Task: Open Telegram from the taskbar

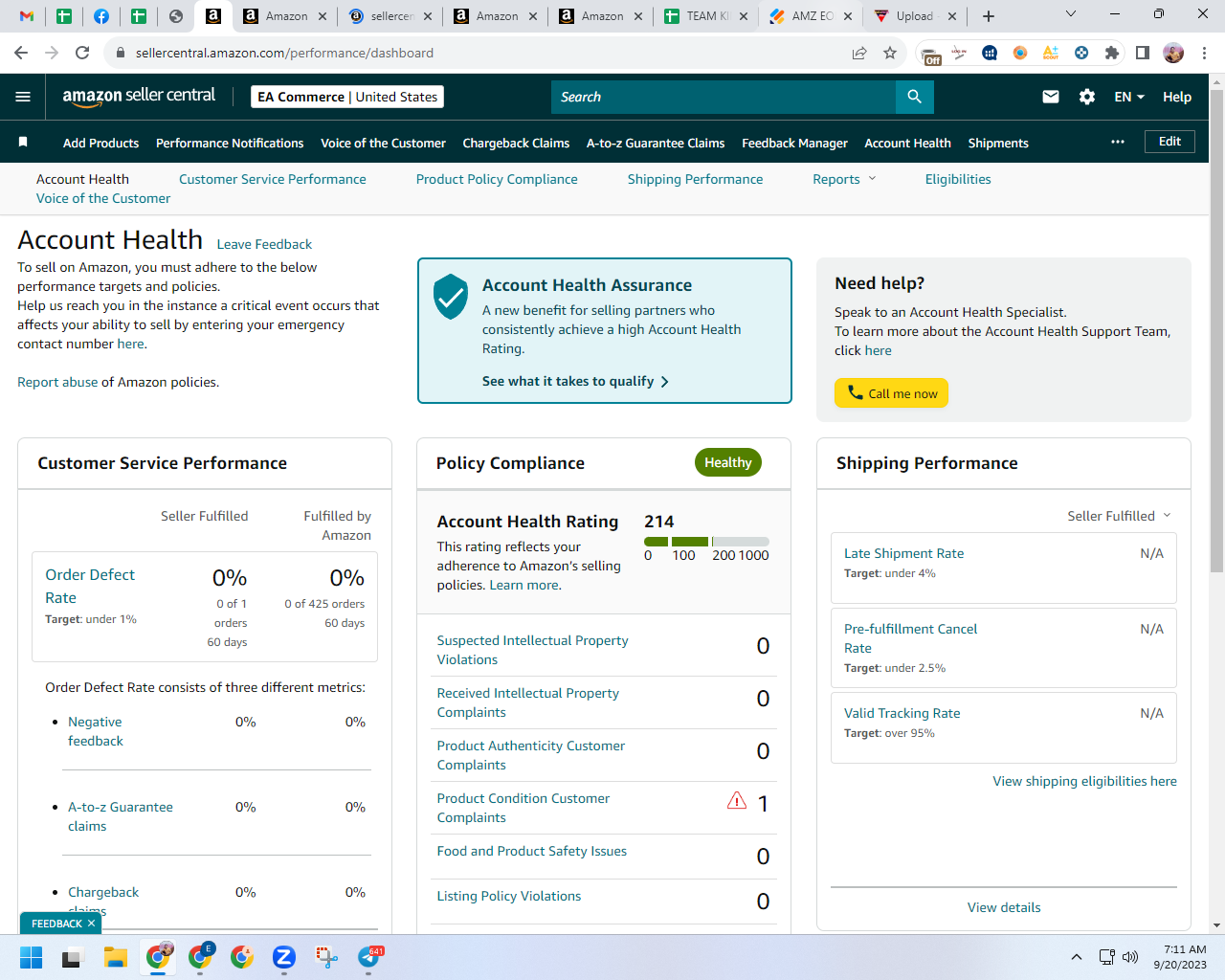Action: [368, 957]
